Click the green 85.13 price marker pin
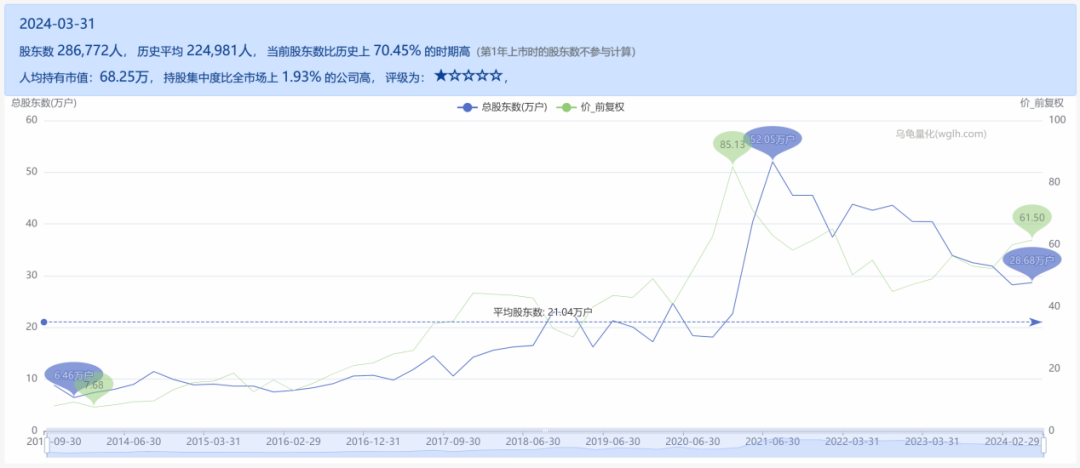 (733, 145)
